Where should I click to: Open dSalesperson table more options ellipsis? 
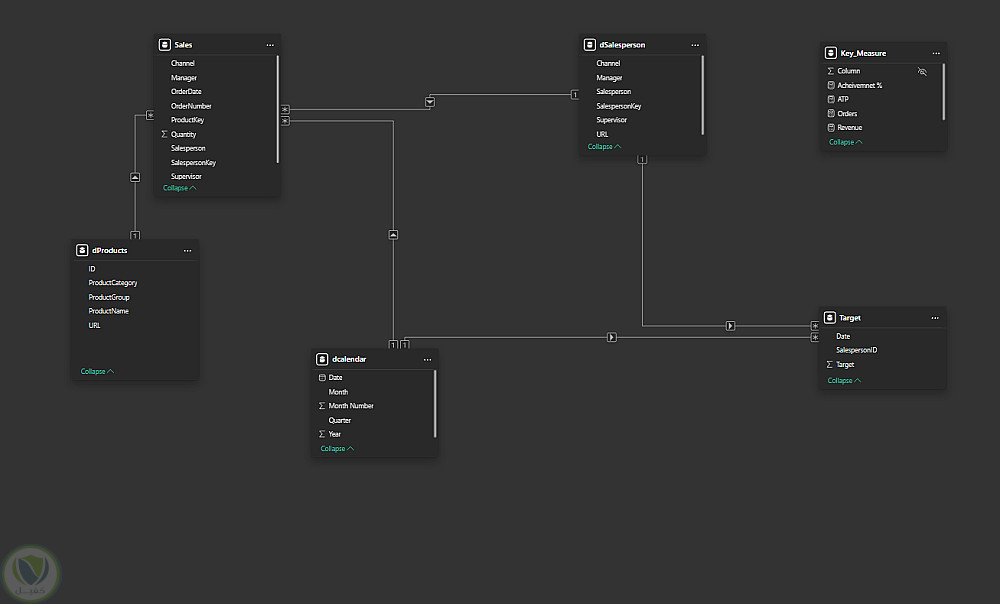tap(695, 45)
